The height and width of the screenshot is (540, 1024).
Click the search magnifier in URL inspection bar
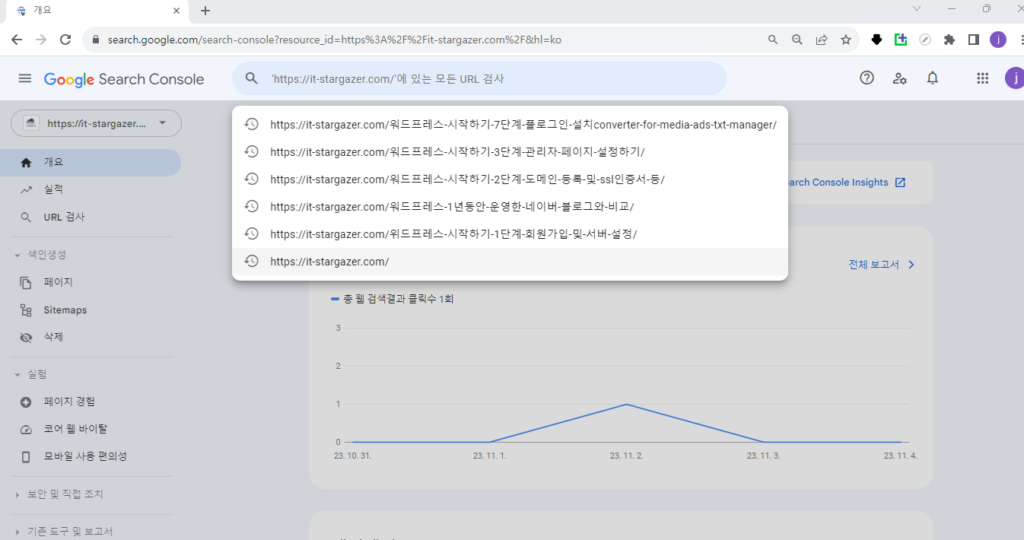point(251,78)
